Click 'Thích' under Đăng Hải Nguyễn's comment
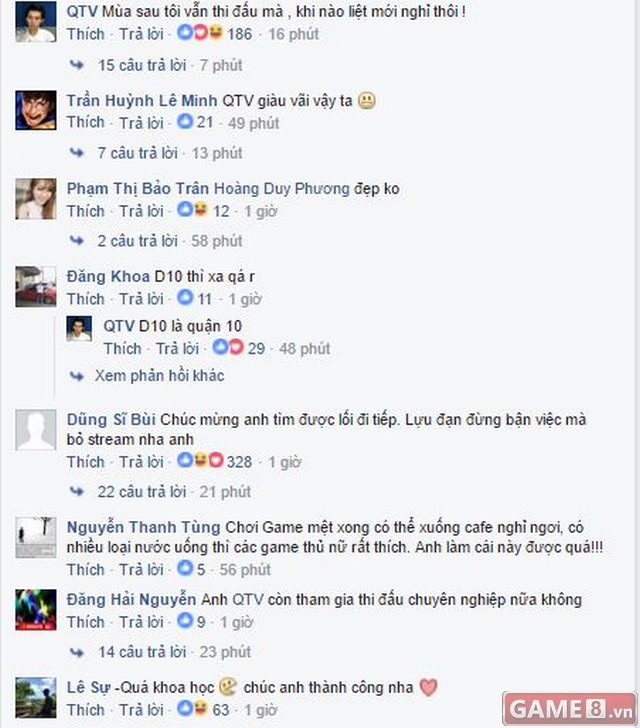The image size is (640, 728). click(x=85, y=622)
